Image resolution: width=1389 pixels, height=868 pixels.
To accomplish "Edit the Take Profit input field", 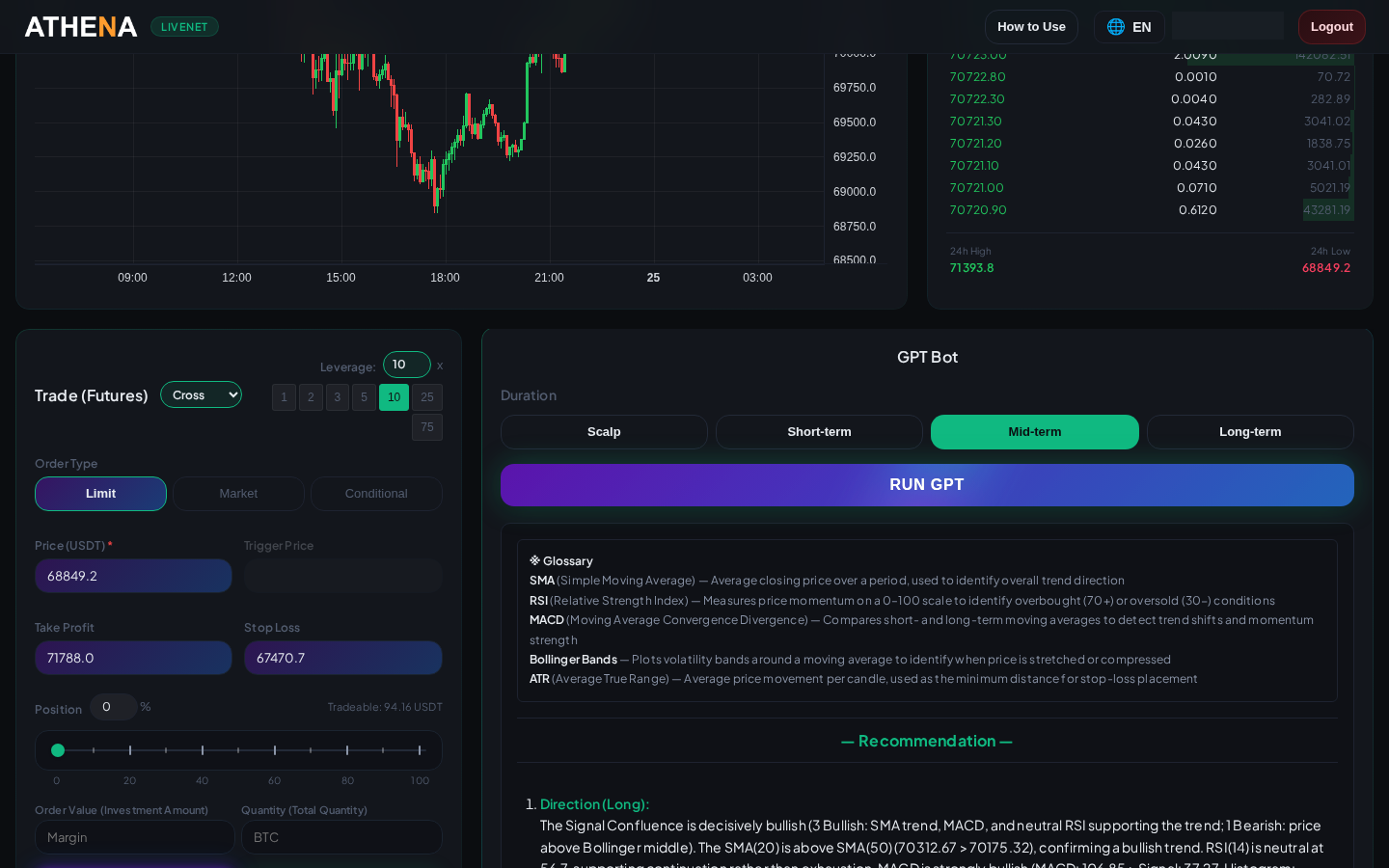I will [133, 658].
